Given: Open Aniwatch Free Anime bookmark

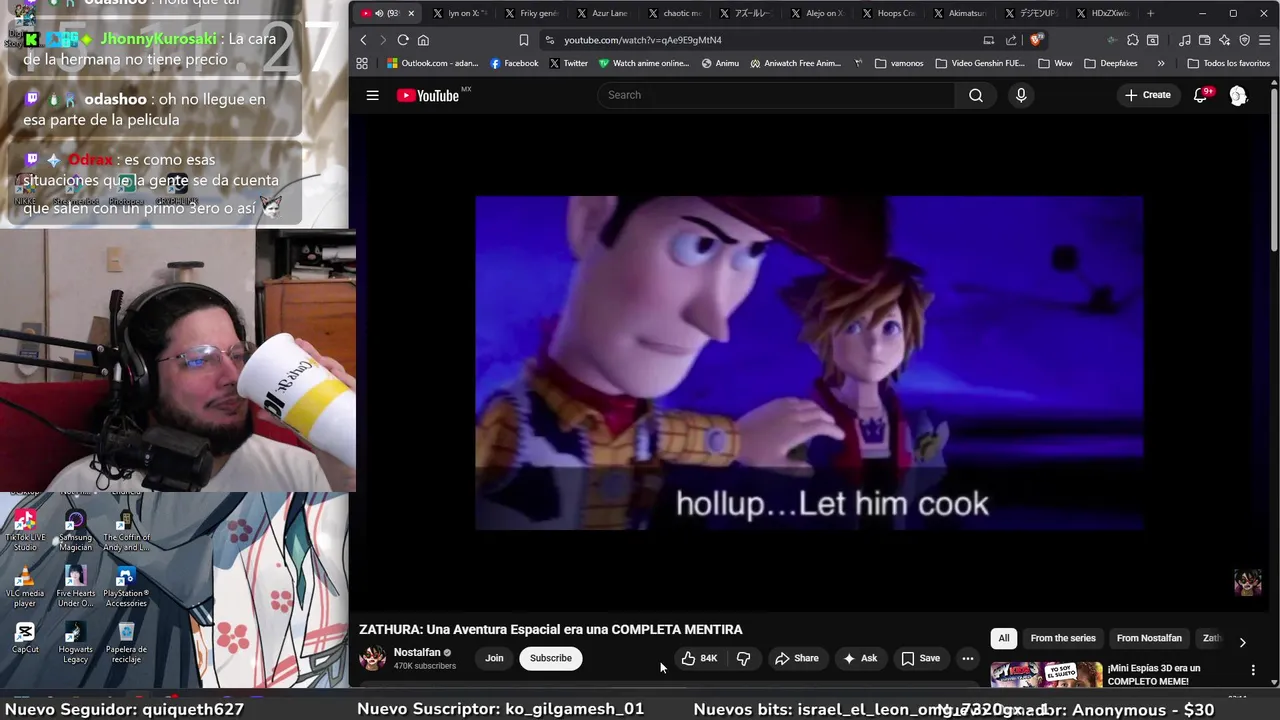Looking at the screenshot, I should click(x=794, y=63).
